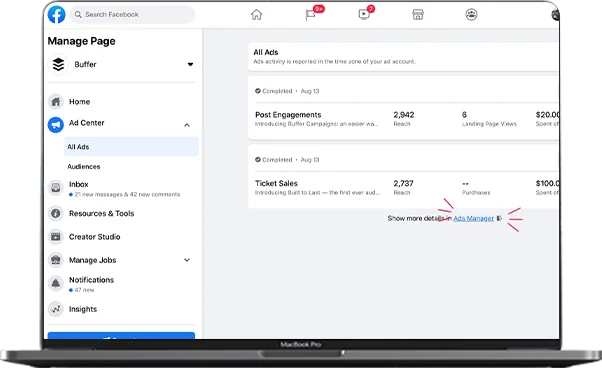This screenshot has width=602, height=368.
Task: Open the Groups icon in top bar
Action: [x=471, y=15]
